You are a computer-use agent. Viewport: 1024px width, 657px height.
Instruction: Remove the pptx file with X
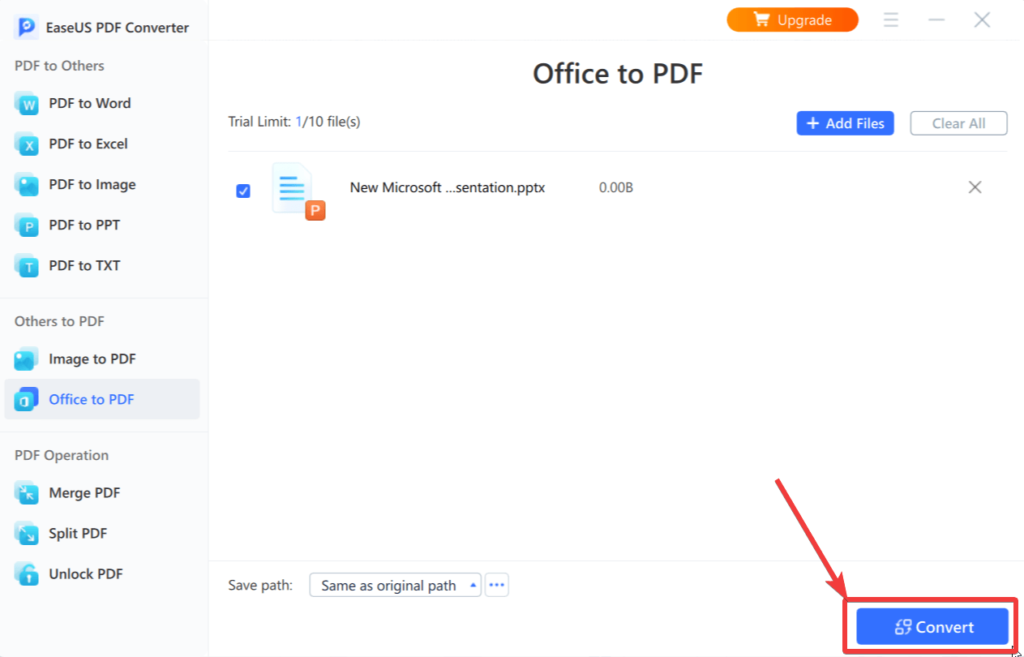click(x=975, y=187)
